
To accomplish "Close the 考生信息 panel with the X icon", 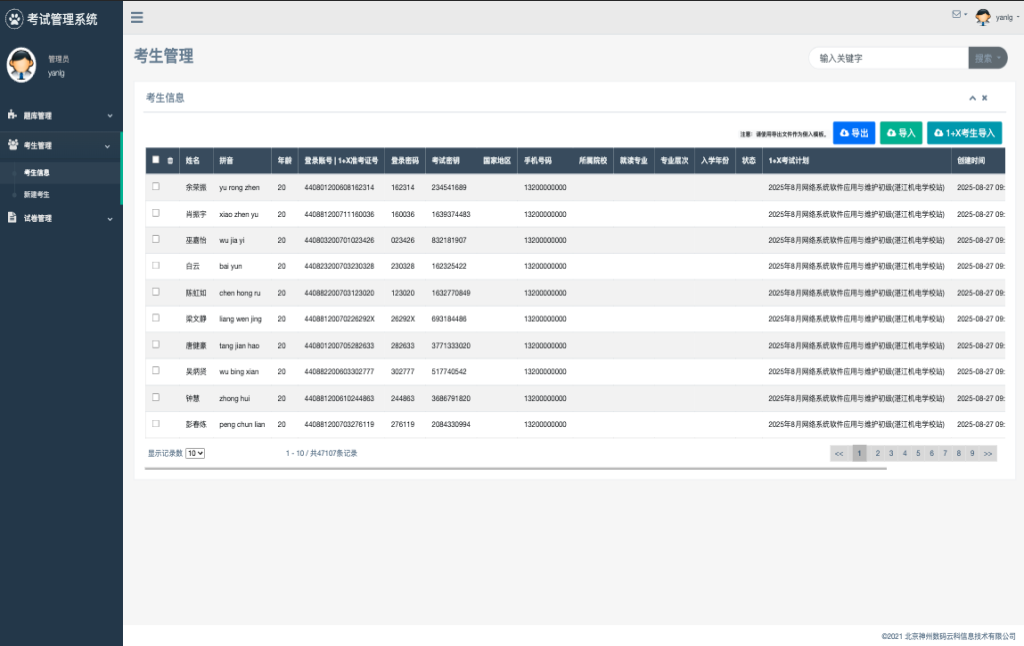I will coord(985,98).
